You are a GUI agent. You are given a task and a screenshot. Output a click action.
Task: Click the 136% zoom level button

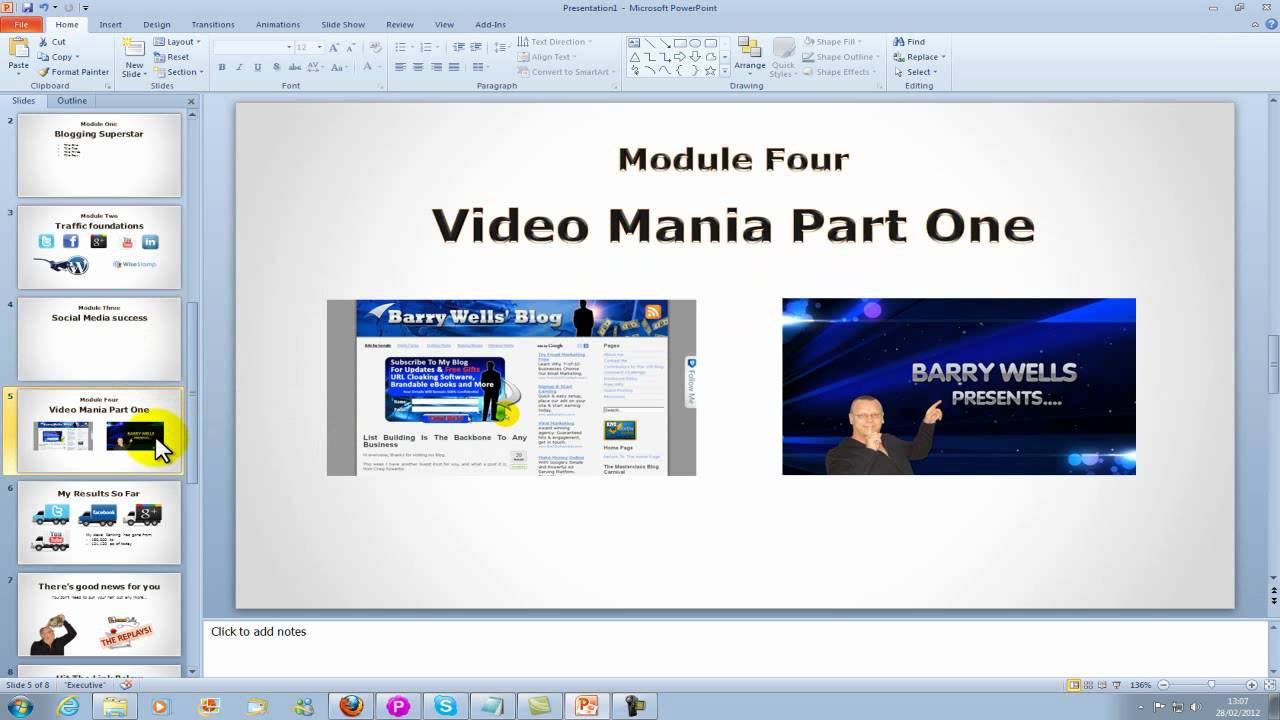click(1140, 685)
